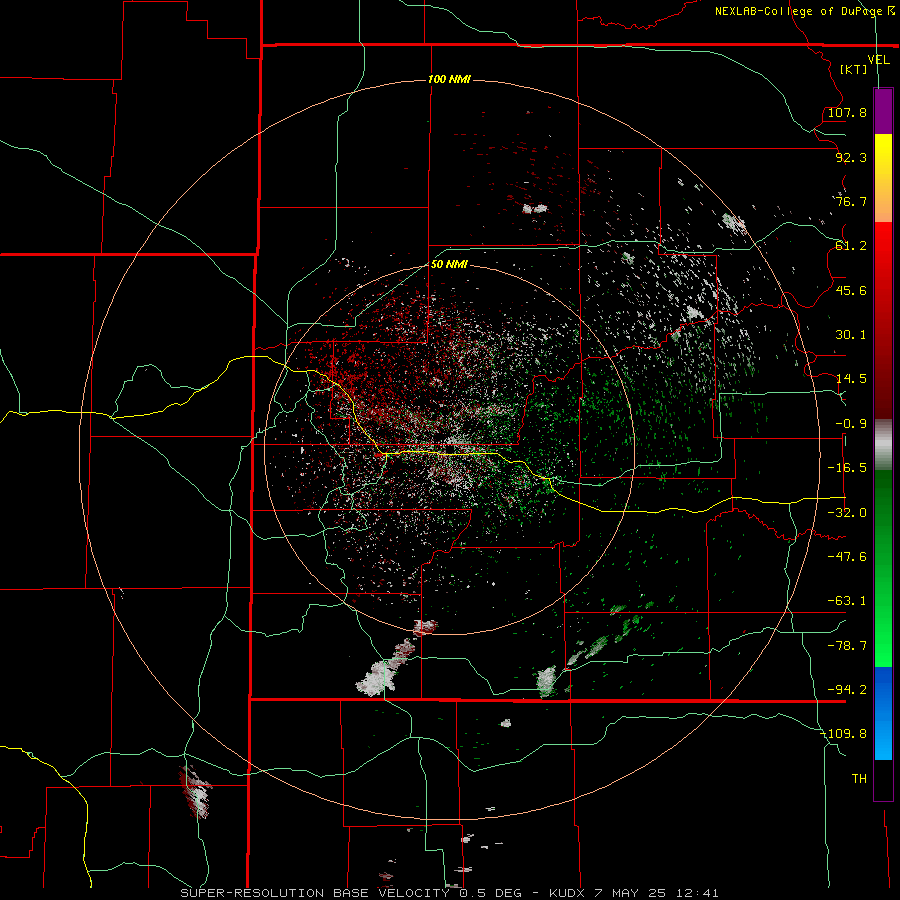The height and width of the screenshot is (900, 900).
Task: Pick the green segment of velocity color bar
Action: pyautogui.click(x=883, y=568)
